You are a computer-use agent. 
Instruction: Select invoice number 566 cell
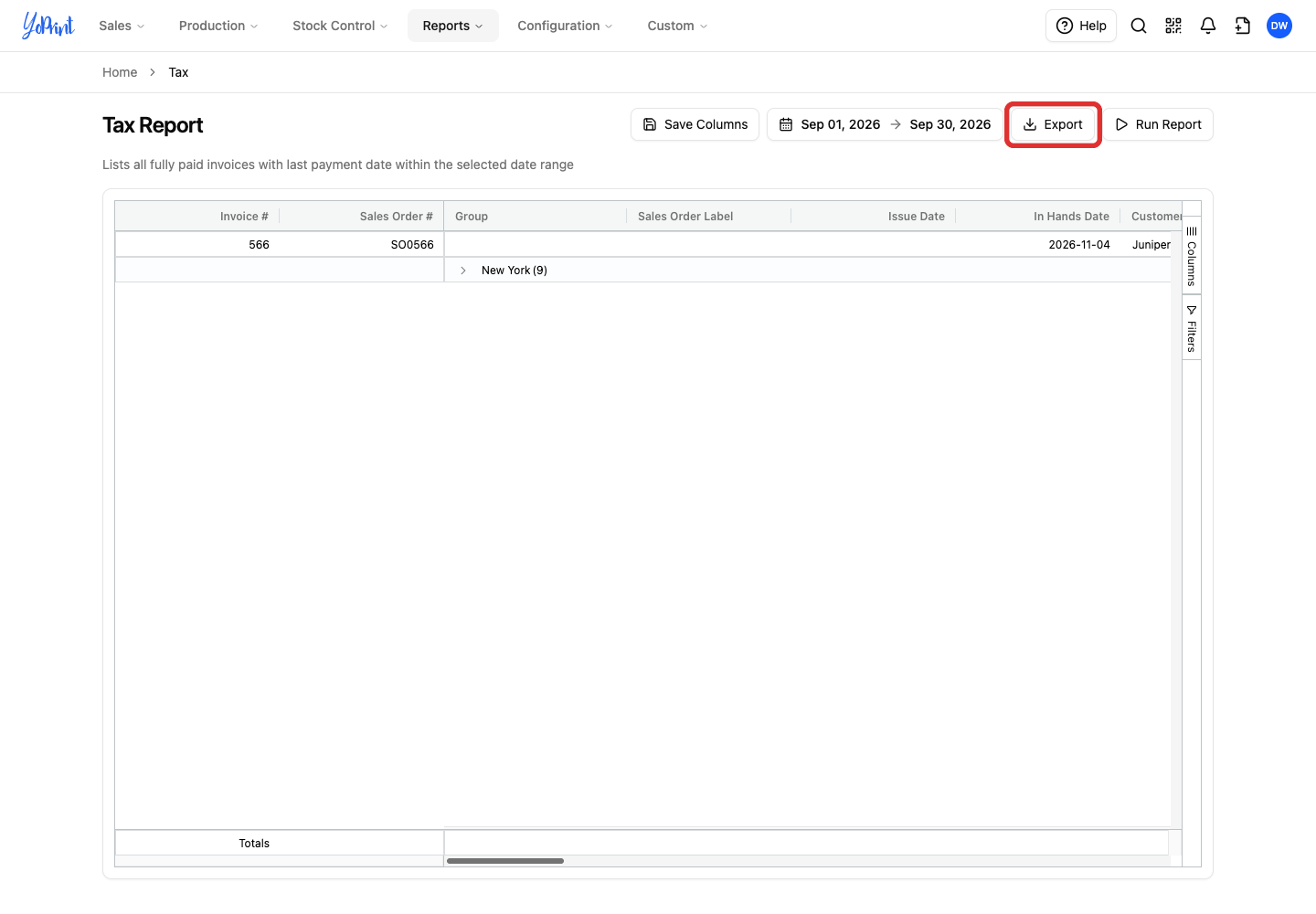pos(197,245)
